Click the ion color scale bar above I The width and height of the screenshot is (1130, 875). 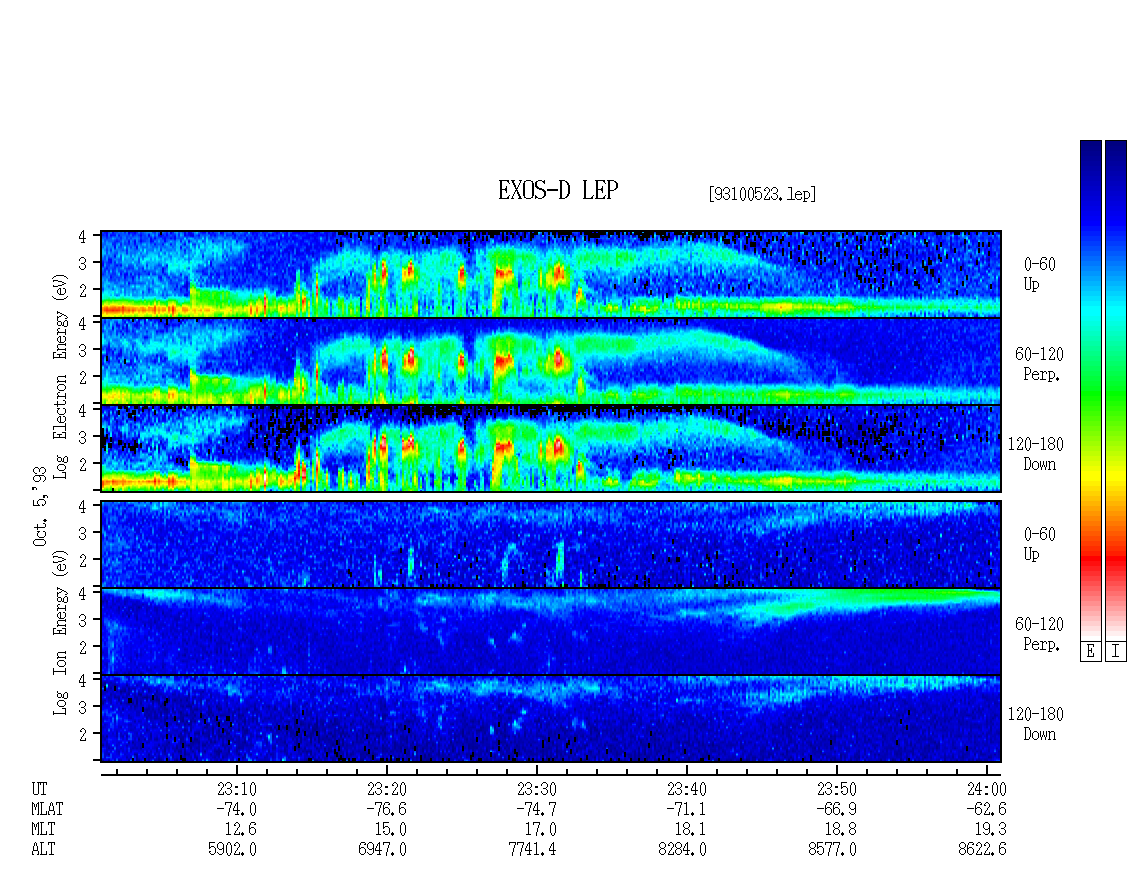(1116, 389)
